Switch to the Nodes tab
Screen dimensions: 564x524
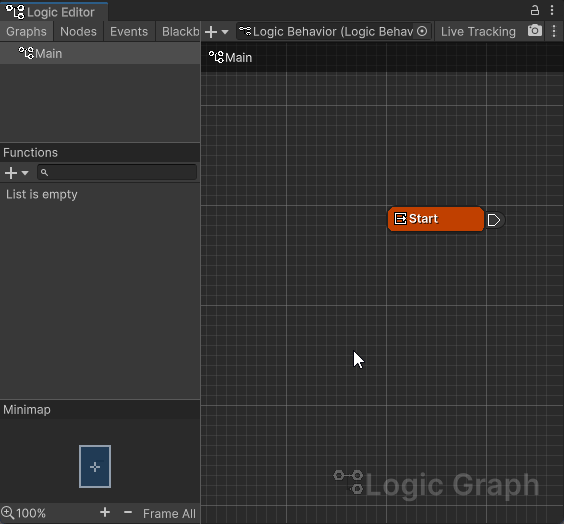coord(78,31)
